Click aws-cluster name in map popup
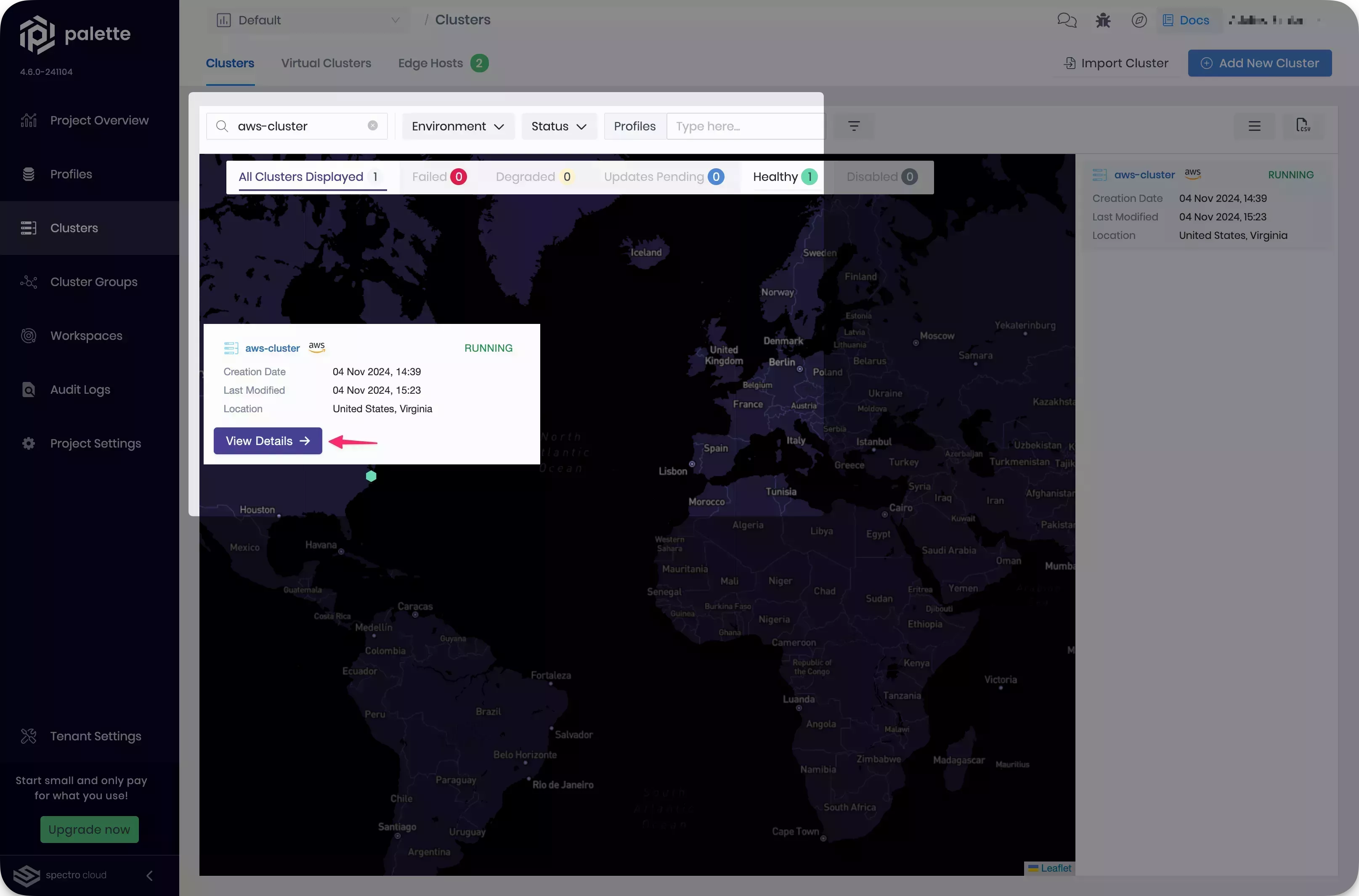Image resolution: width=1359 pixels, height=896 pixels. (x=272, y=348)
